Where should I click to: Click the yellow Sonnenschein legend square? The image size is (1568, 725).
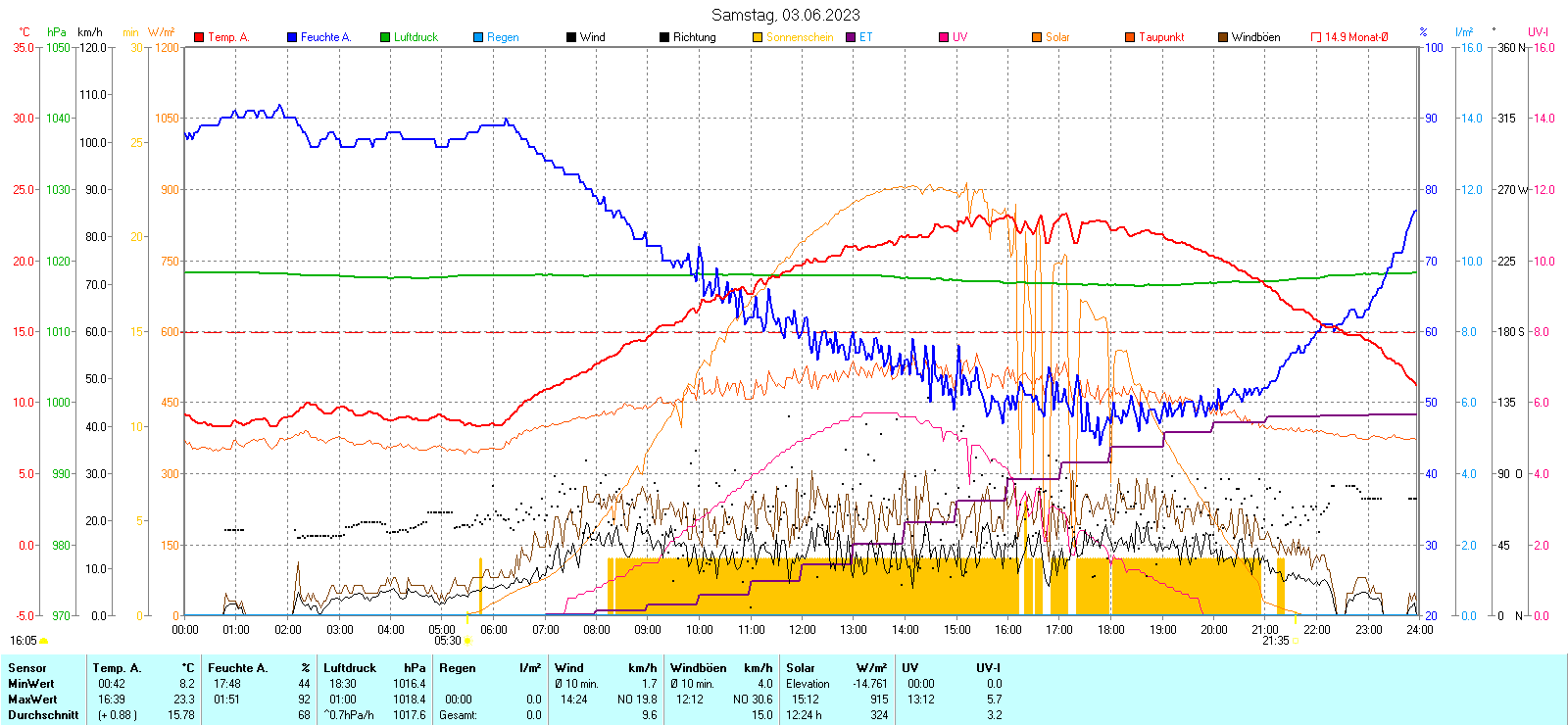point(758,37)
